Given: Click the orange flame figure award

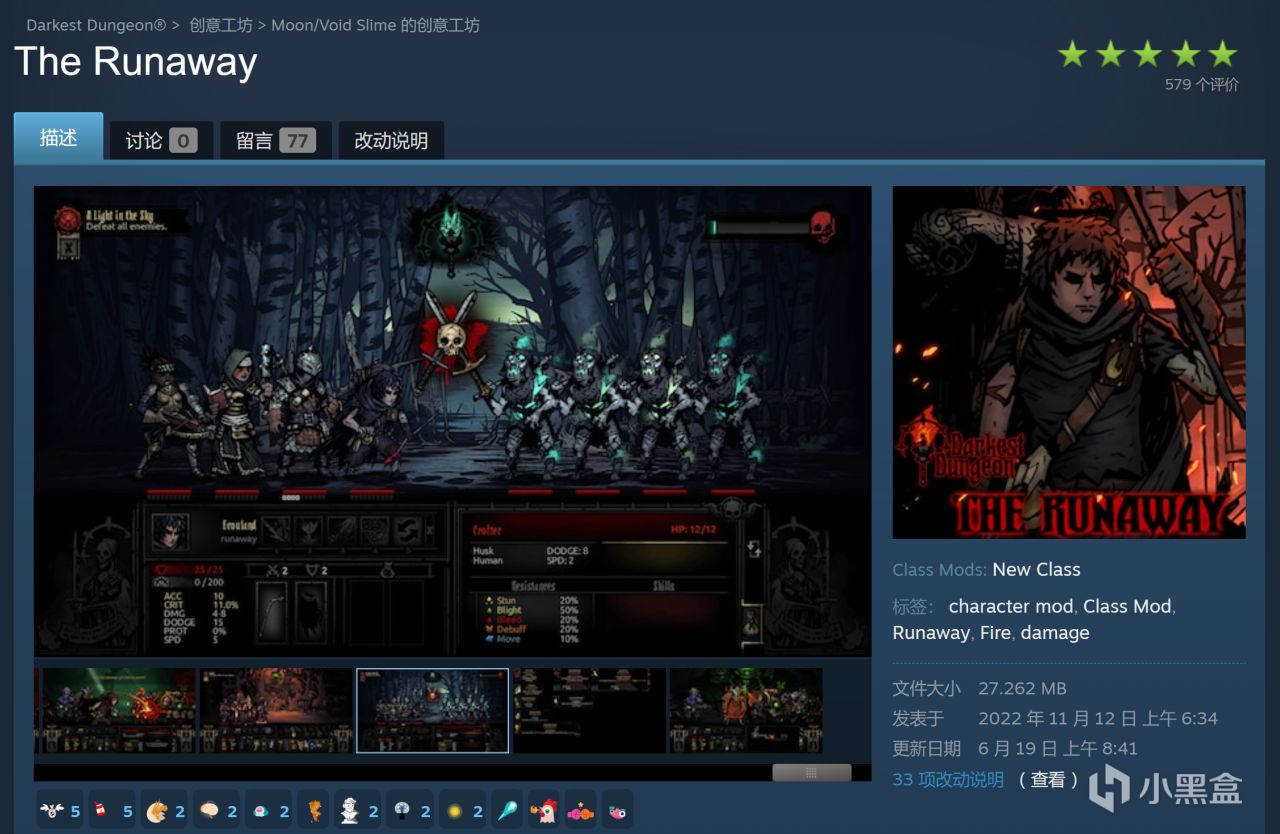Looking at the screenshot, I should [x=314, y=811].
